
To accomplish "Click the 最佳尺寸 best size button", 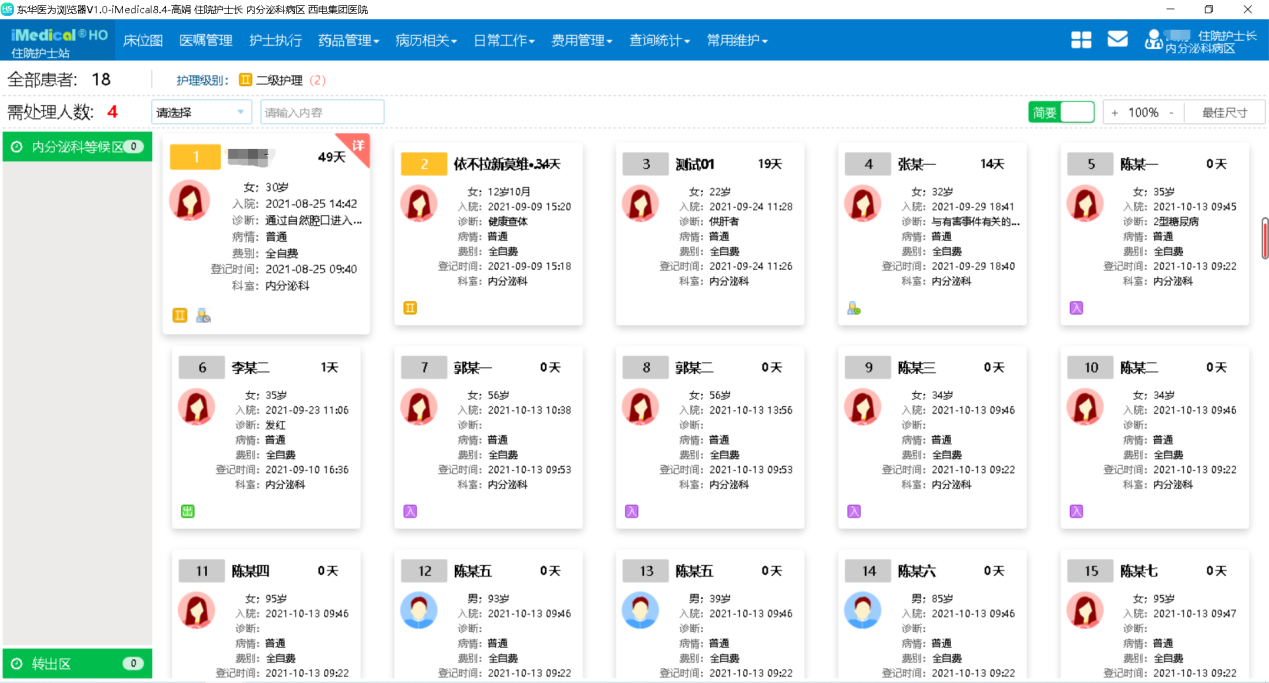I will (x=1224, y=113).
